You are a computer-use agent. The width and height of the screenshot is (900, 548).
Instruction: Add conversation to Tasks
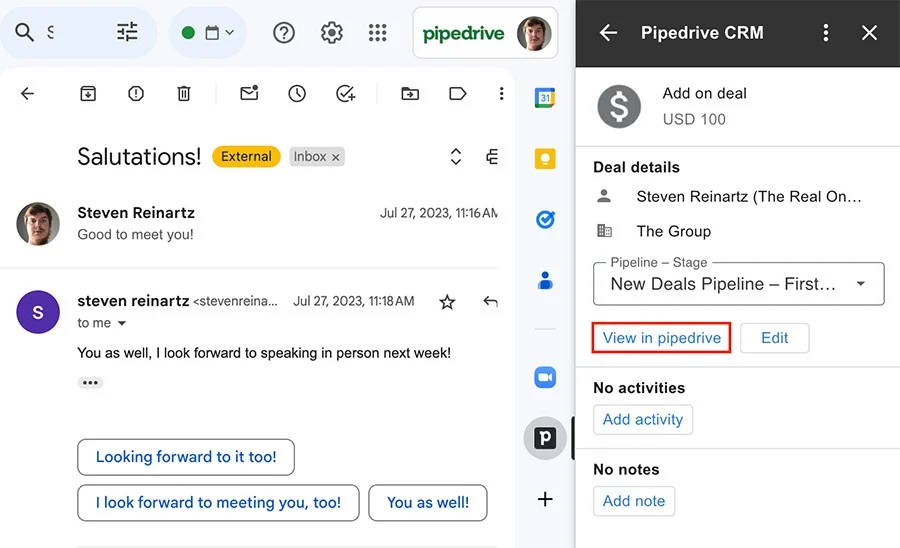point(346,94)
